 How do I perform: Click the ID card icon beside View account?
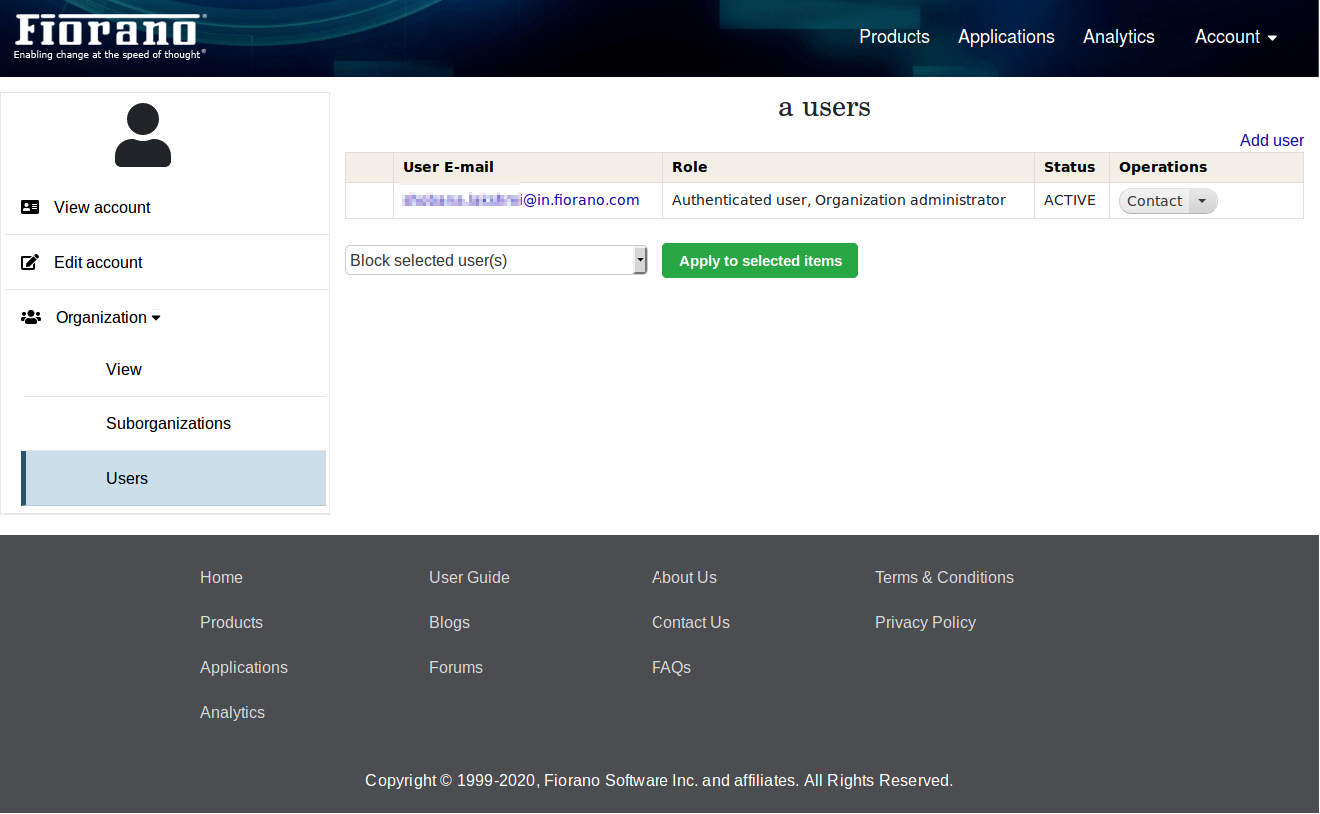(30, 207)
